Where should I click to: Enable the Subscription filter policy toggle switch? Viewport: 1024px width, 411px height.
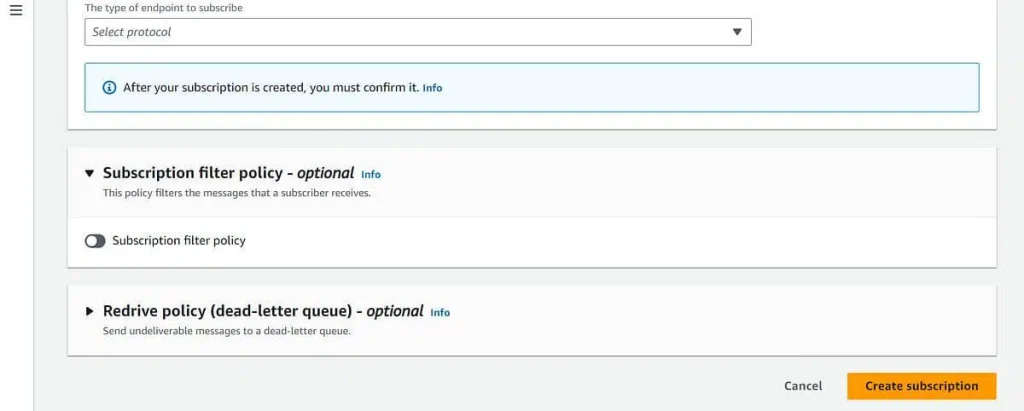95,241
